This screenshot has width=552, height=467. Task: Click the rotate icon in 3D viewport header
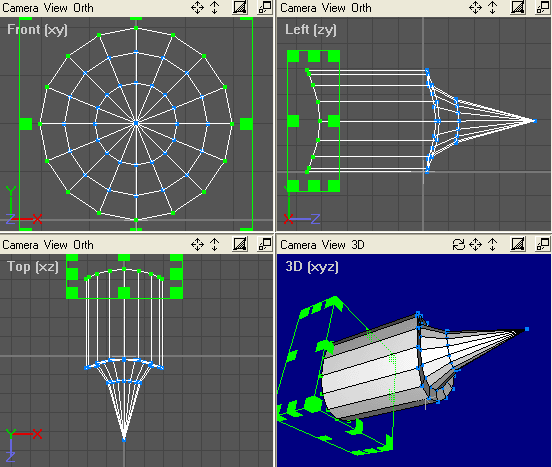click(458, 244)
